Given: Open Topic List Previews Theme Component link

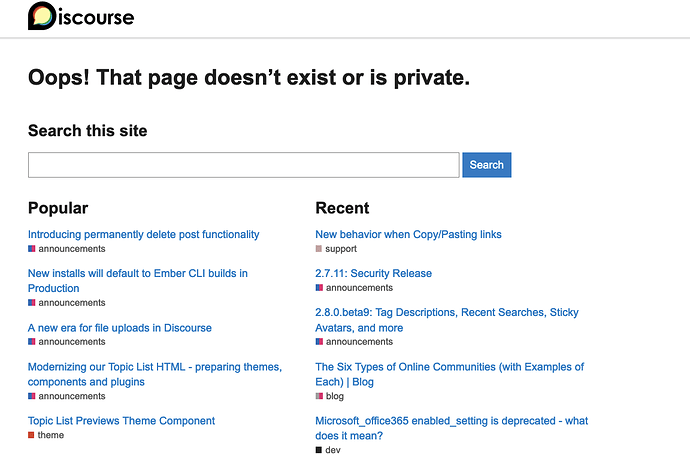Looking at the screenshot, I should pyautogui.click(x=121, y=421).
